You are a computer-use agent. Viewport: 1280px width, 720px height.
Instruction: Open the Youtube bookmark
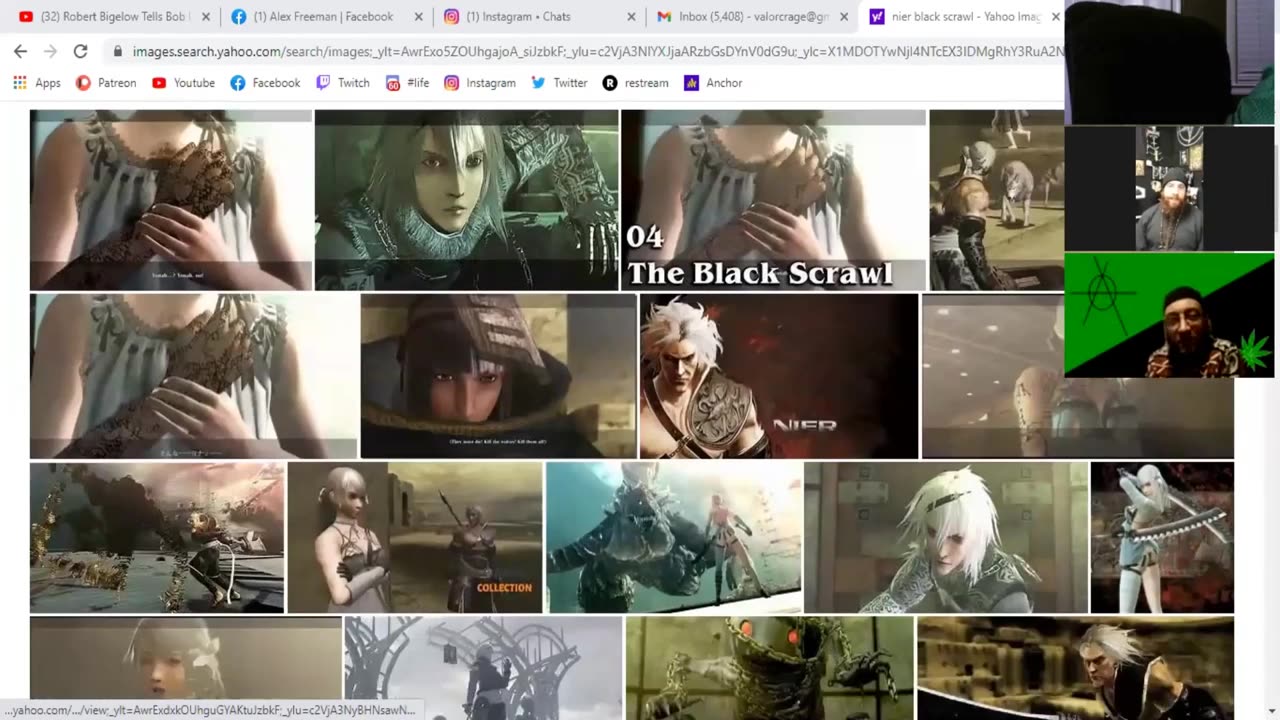(183, 83)
